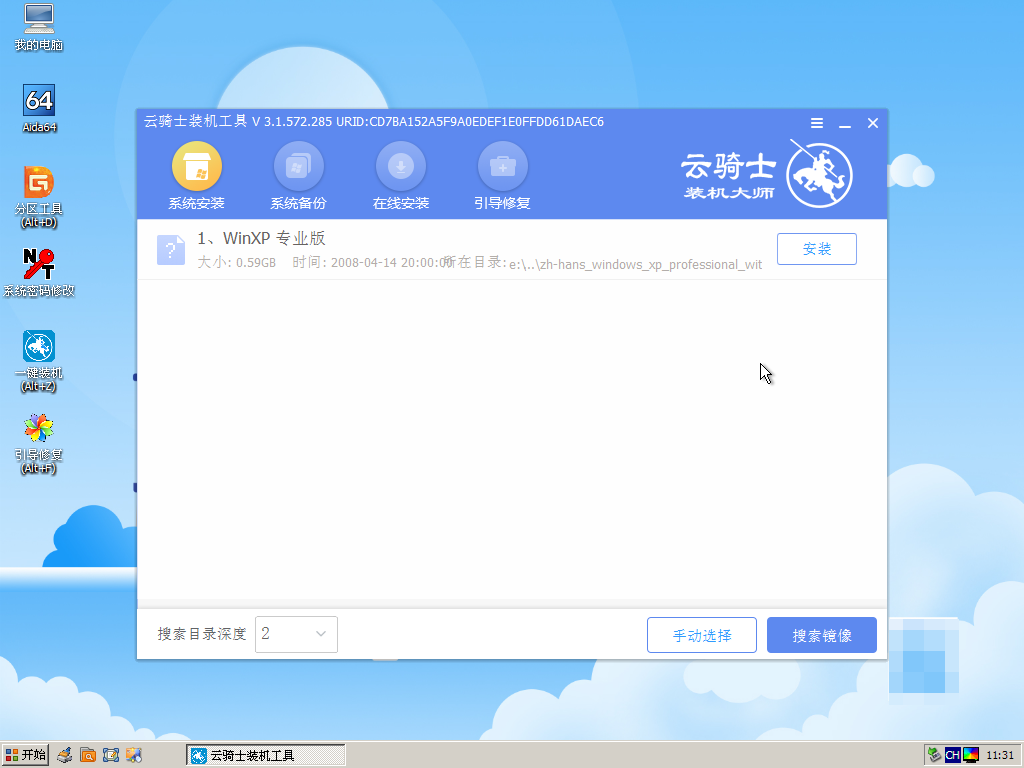Expand the 搜索目录深度 dropdown
Image resolution: width=1024 pixels, height=768 pixels.
296,634
